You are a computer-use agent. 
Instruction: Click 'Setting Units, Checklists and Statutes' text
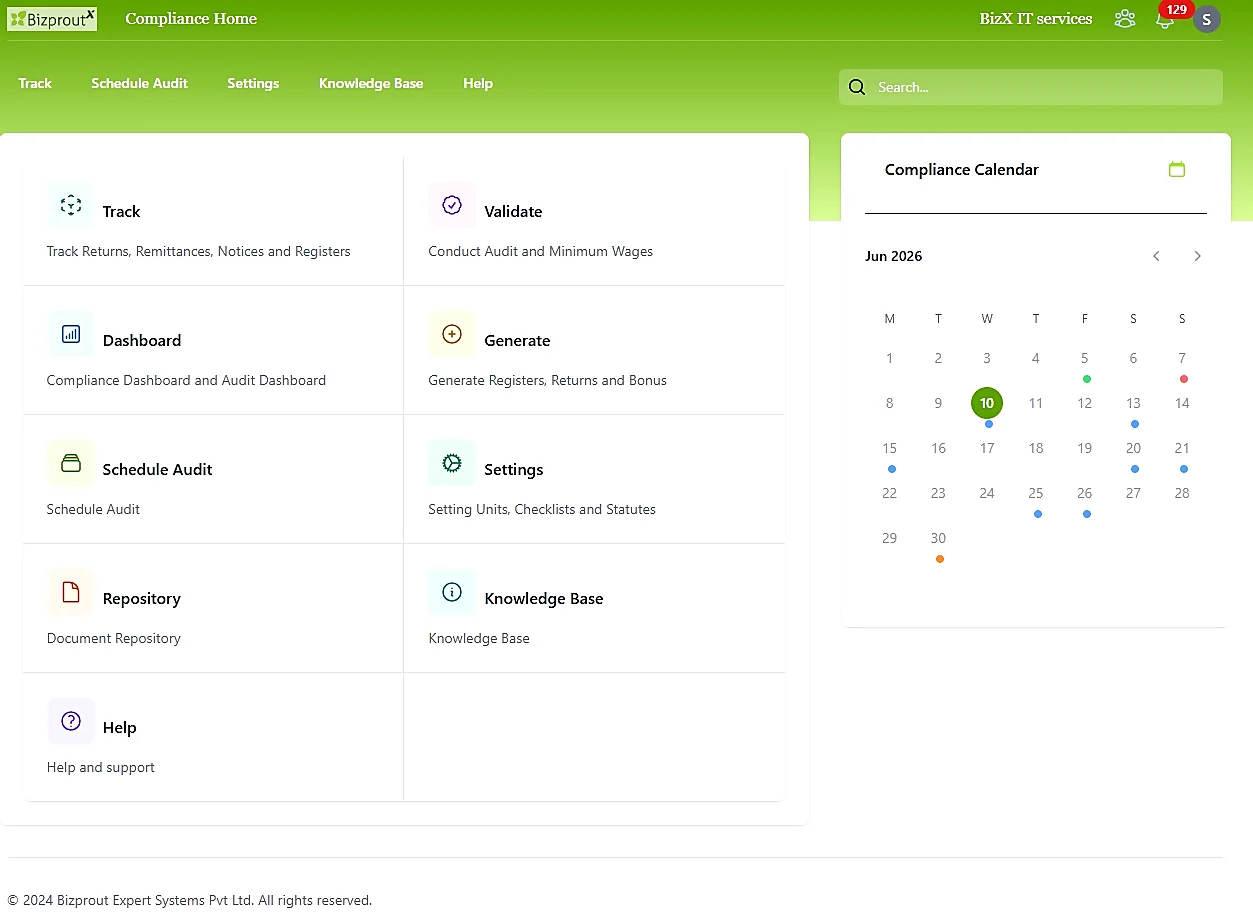pos(542,509)
